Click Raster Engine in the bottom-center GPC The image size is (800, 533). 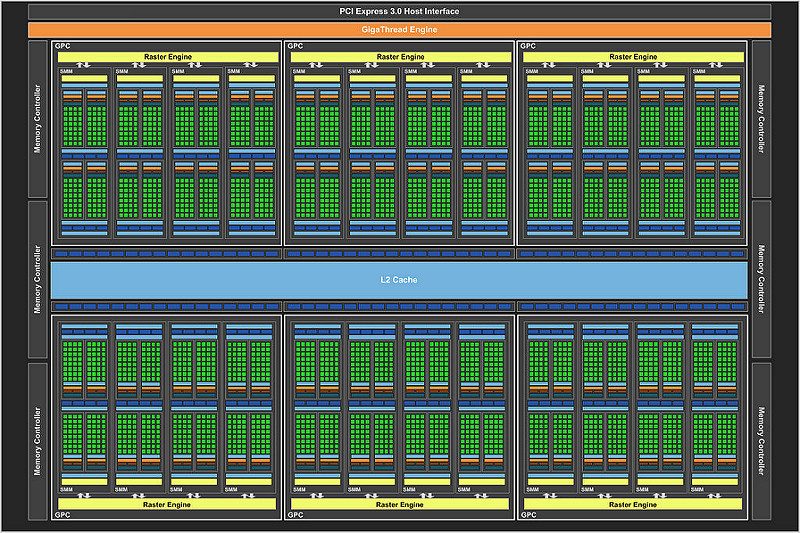pyautogui.click(x=399, y=503)
